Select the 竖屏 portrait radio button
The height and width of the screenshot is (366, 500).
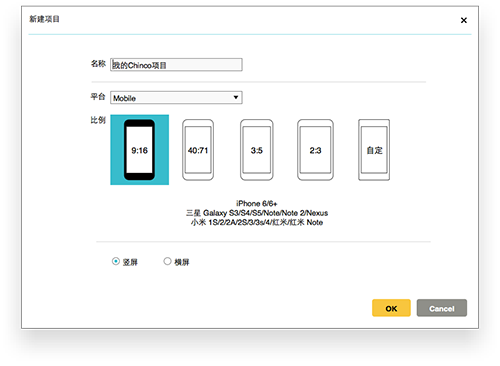point(116,261)
